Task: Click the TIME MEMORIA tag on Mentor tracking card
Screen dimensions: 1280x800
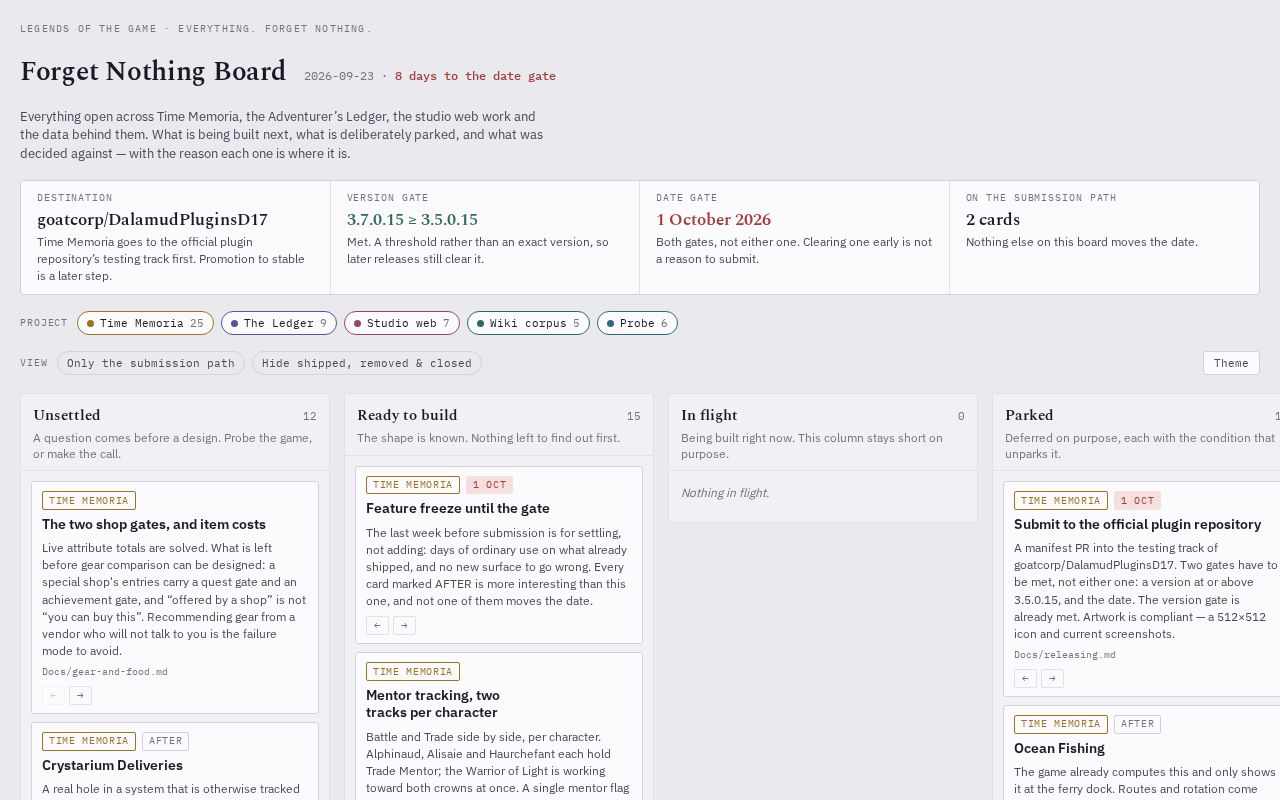Action: (x=413, y=672)
